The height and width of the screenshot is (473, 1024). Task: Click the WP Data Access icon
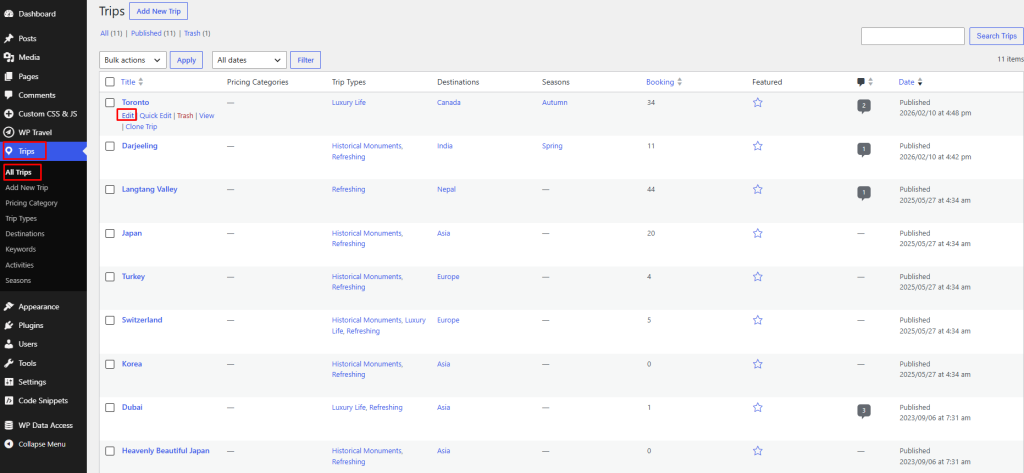tap(9, 425)
